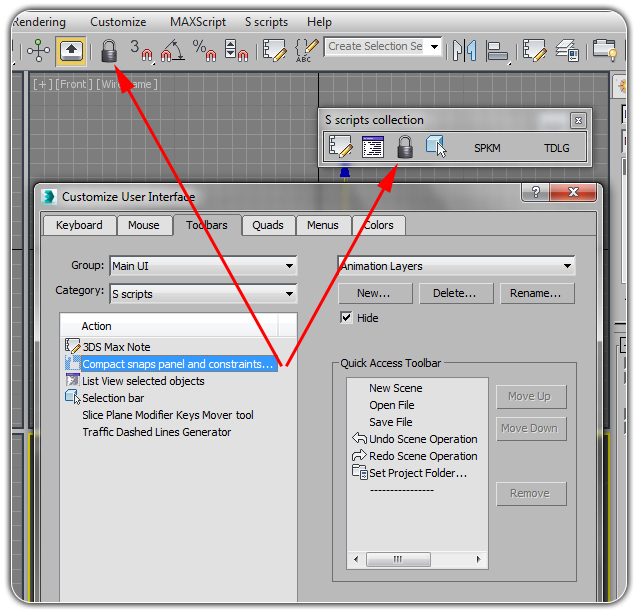Click the help question mark button in dialog
Screen dimensions: 636x613
[x=535, y=192]
